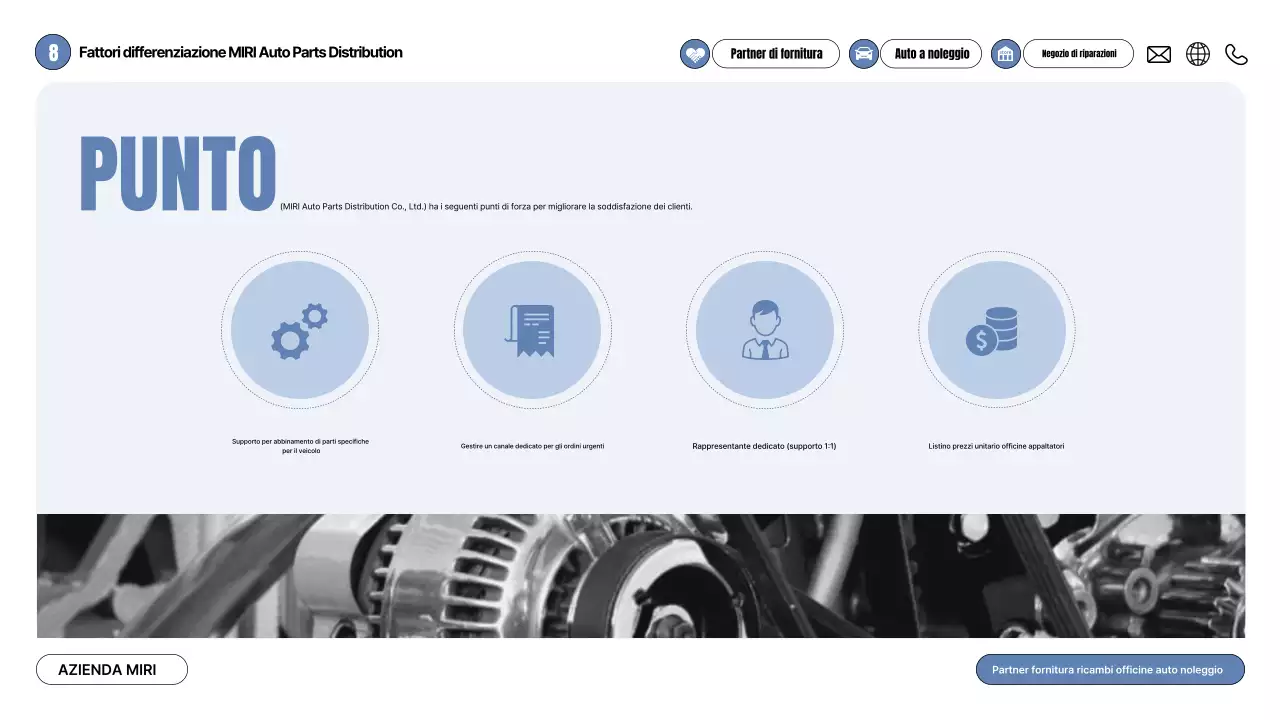Click the heart handshake partner icon

point(694,54)
